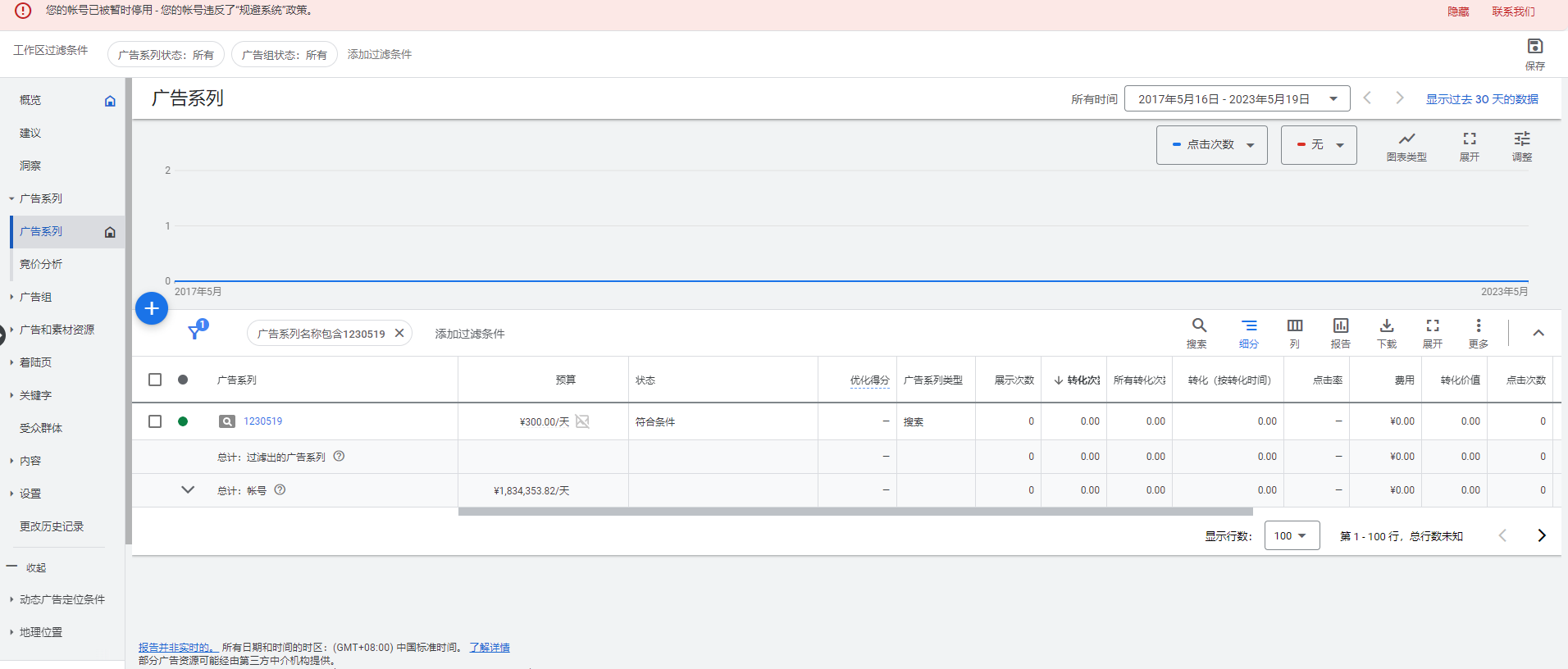Collapse the sidebar with 收起
This screenshot has width=1568, height=669.
click(35, 567)
